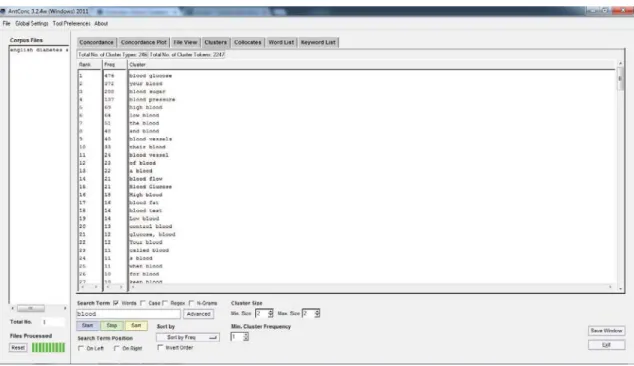Open the Global Settings menu
Screen dimensions: 634x366
(32, 23)
